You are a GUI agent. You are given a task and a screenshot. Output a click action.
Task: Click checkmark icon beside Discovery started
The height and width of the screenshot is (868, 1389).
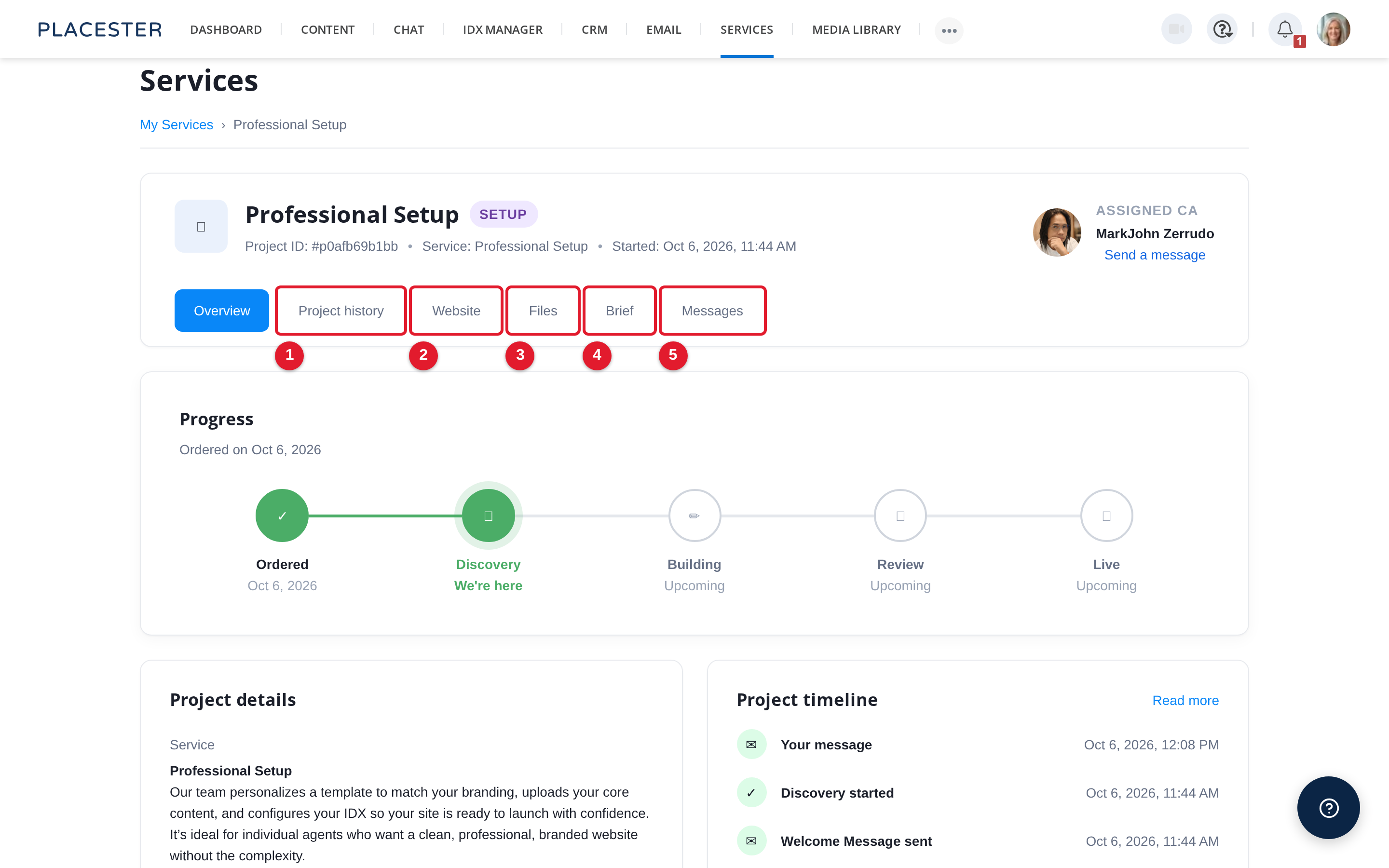[x=751, y=793]
